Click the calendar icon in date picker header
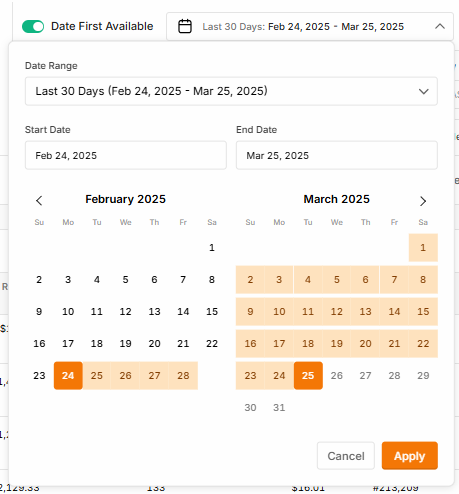 pos(185,26)
